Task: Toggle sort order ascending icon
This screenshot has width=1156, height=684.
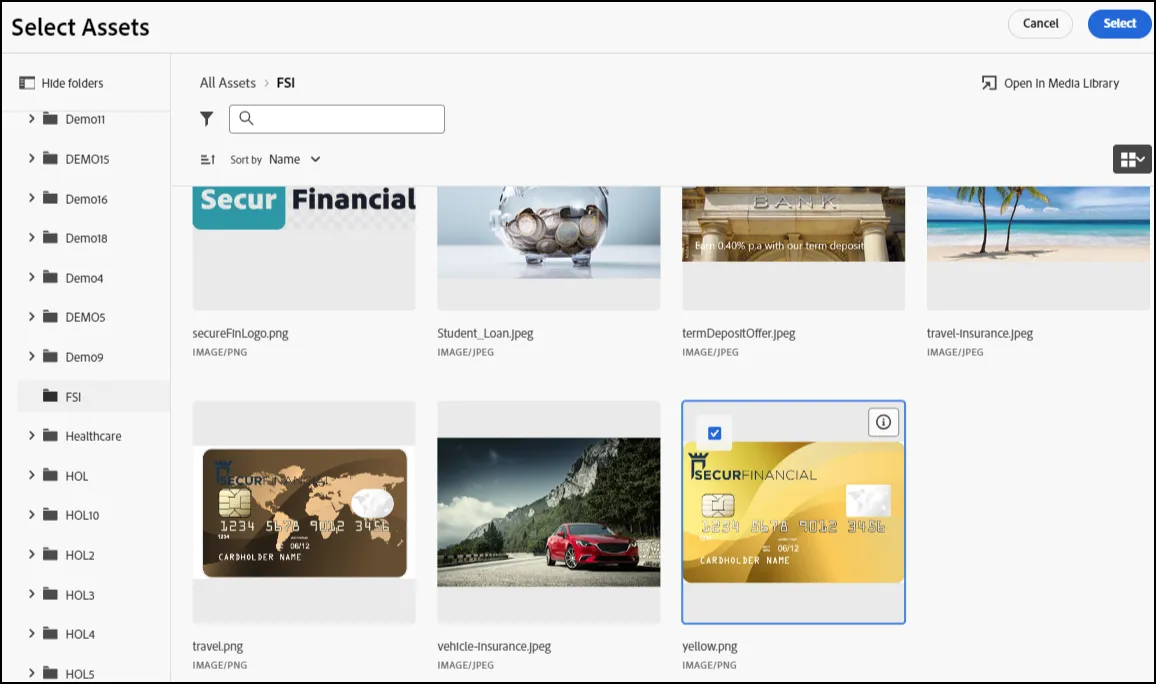Action: pyautogui.click(x=208, y=159)
